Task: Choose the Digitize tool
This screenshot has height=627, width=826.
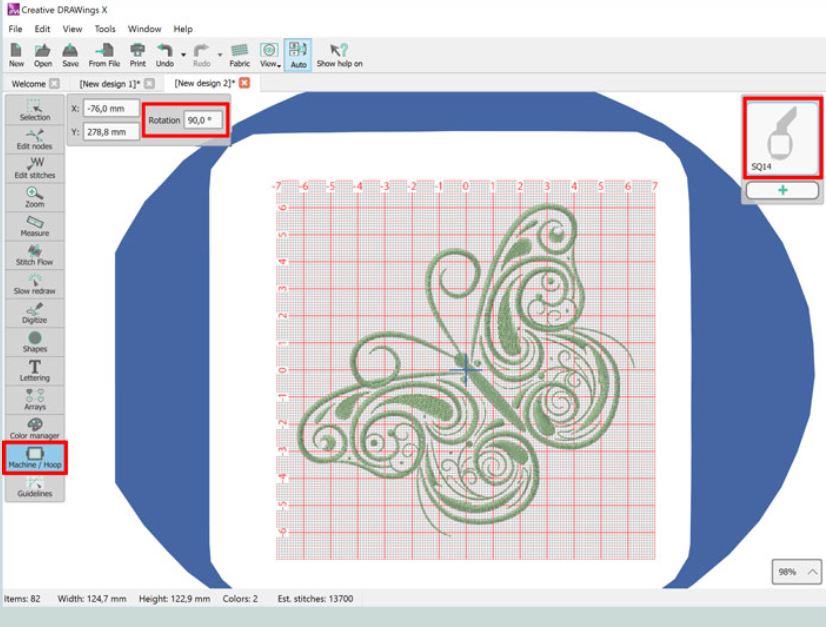Action: click(x=34, y=312)
